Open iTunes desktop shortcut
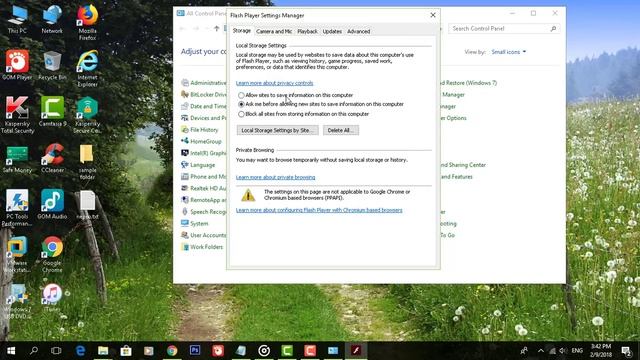Screen dimensions: 640x360 52,298
